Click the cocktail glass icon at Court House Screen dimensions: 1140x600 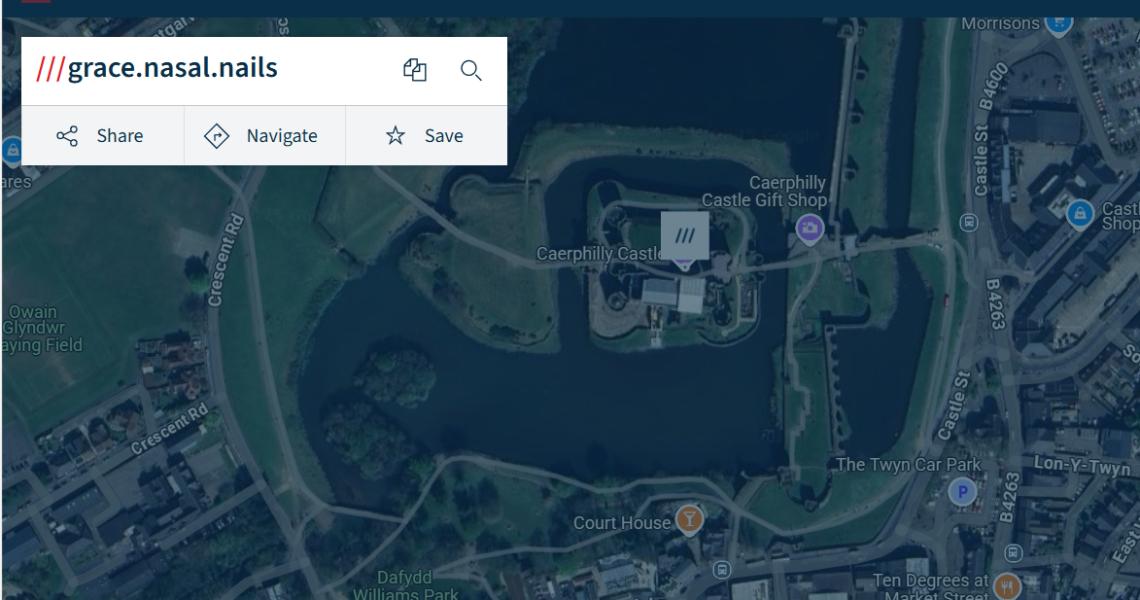[x=688, y=520]
